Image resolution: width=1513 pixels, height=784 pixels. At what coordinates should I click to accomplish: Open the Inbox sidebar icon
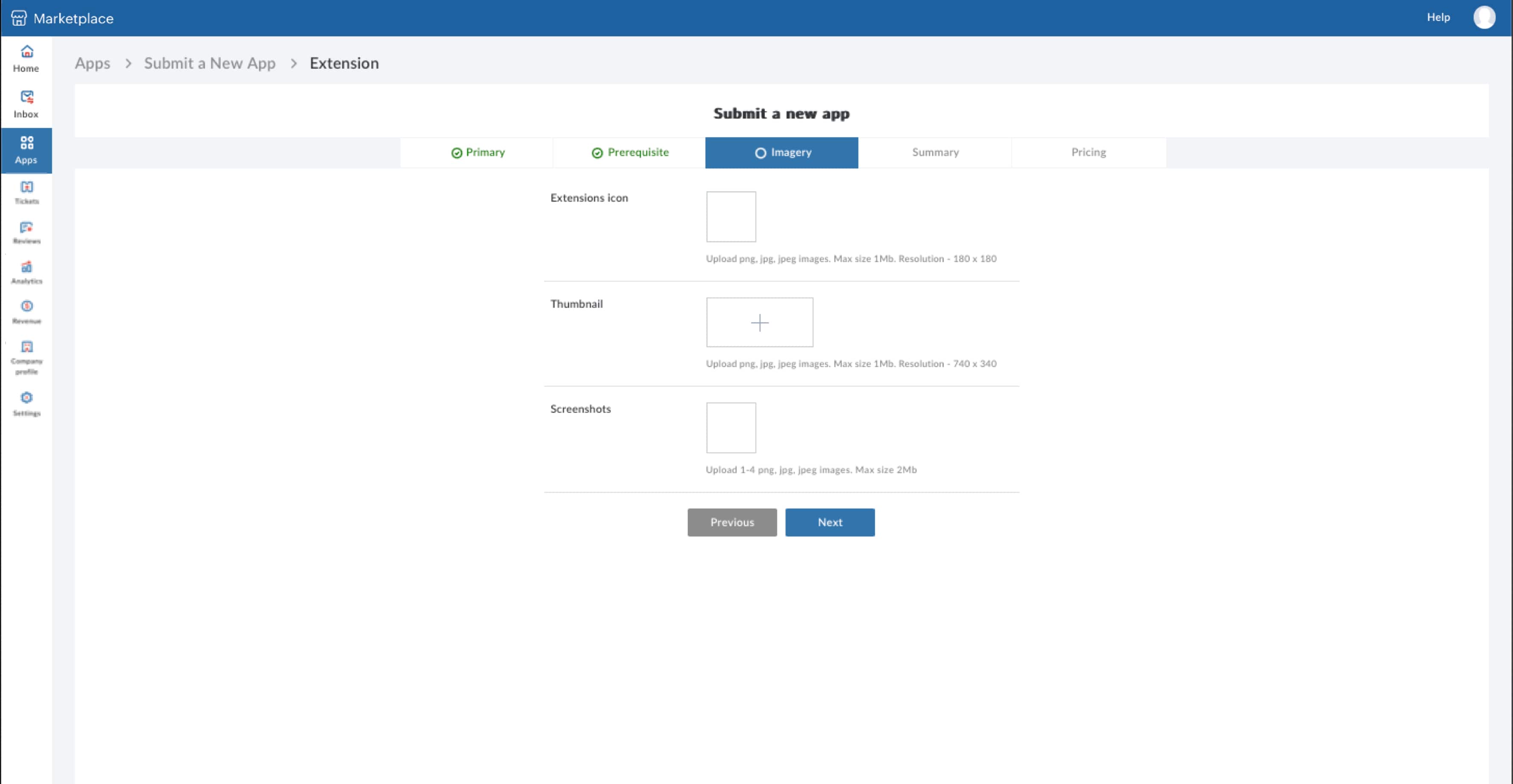click(x=26, y=105)
